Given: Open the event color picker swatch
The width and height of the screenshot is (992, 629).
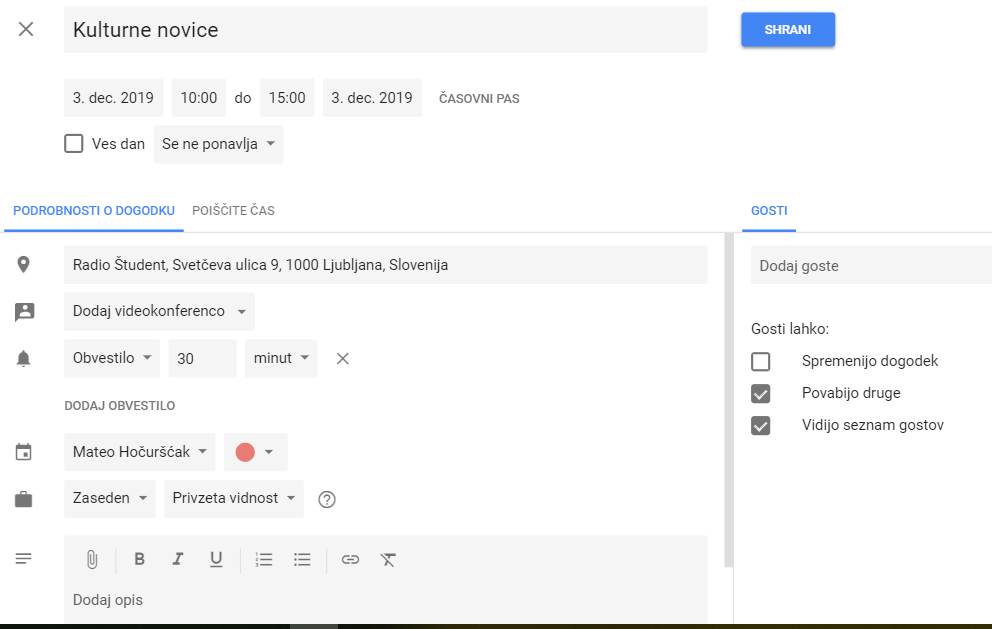Looking at the screenshot, I should pos(255,452).
